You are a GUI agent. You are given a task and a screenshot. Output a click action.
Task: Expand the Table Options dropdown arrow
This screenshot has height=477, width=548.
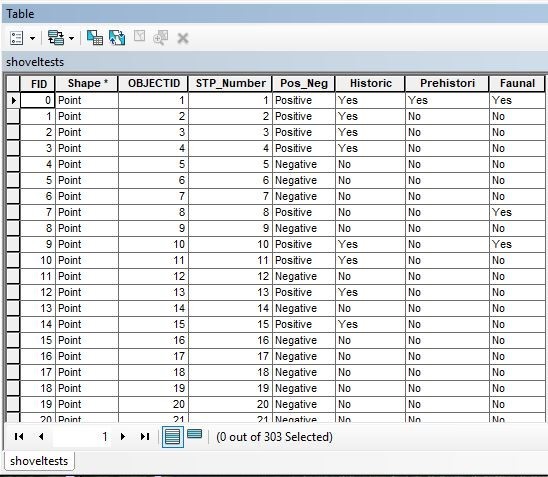[33, 38]
